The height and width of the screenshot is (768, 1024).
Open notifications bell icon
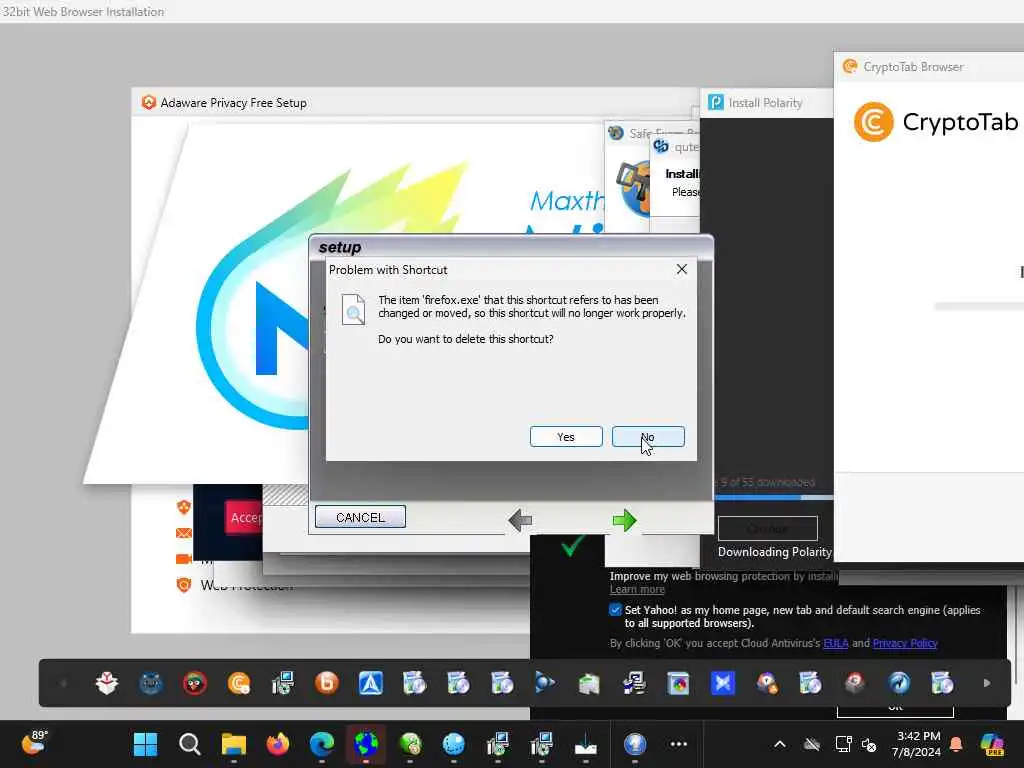coord(956,744)
